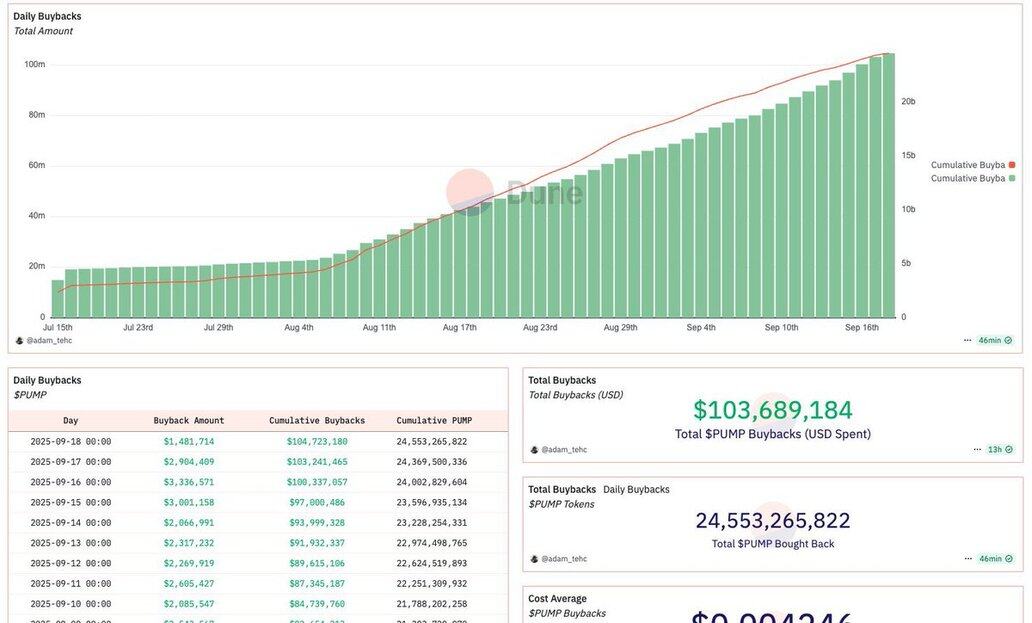Screen dimensions: 1032x623
Task: Open the @adam_tehc link under the Daily Buybacks chart
Action: click(49, 341)
